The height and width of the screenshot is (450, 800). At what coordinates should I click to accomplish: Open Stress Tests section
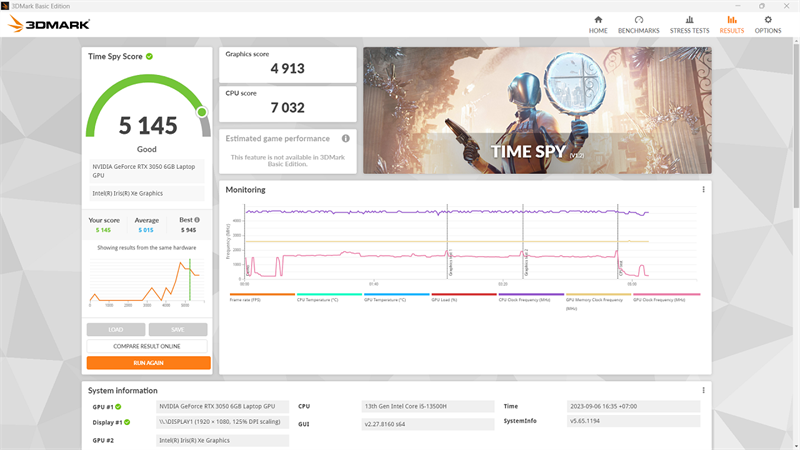(689, 24)
